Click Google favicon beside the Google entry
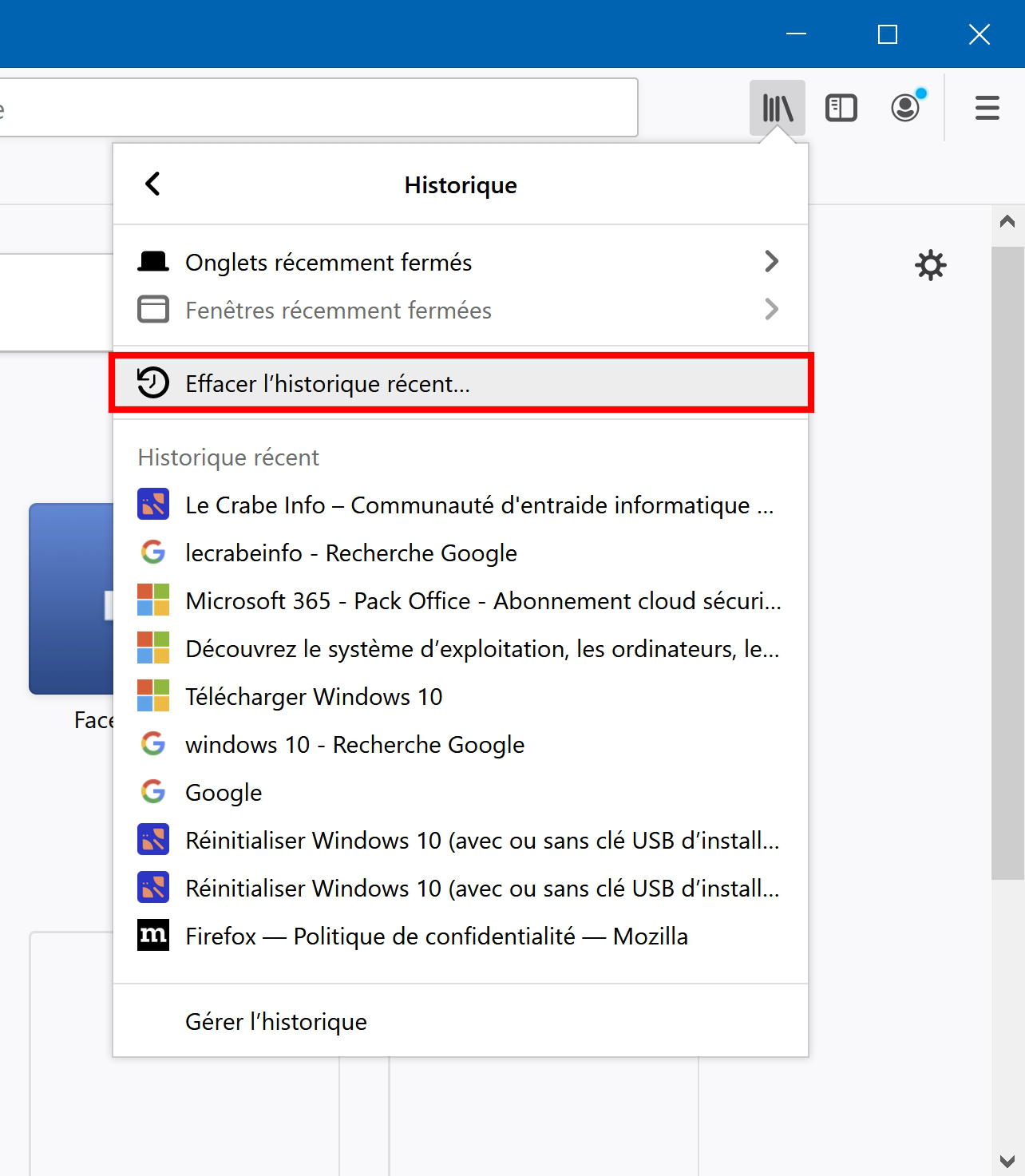 click(153, 791)
